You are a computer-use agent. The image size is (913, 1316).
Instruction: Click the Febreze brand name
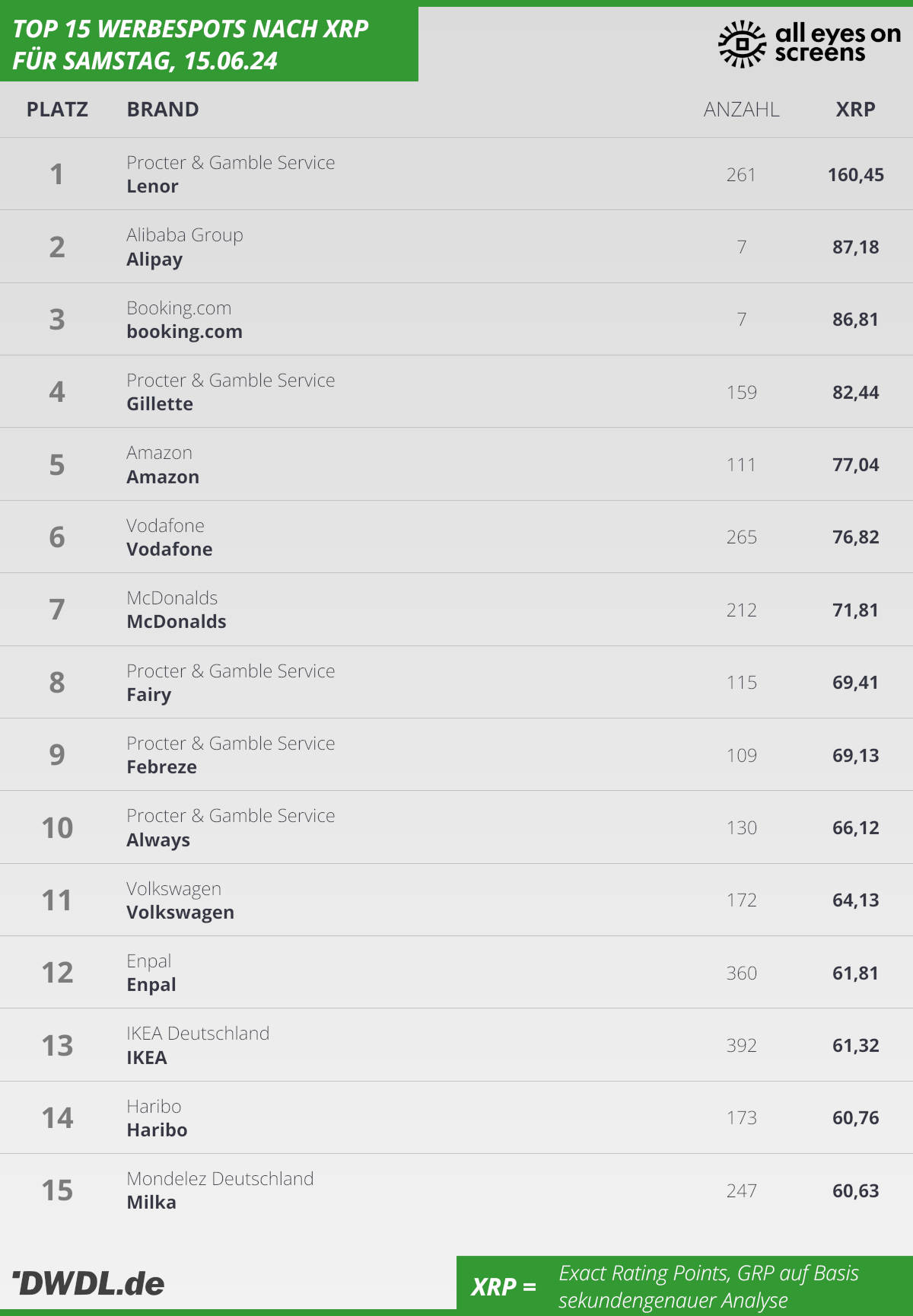click(x=161, y=767)
